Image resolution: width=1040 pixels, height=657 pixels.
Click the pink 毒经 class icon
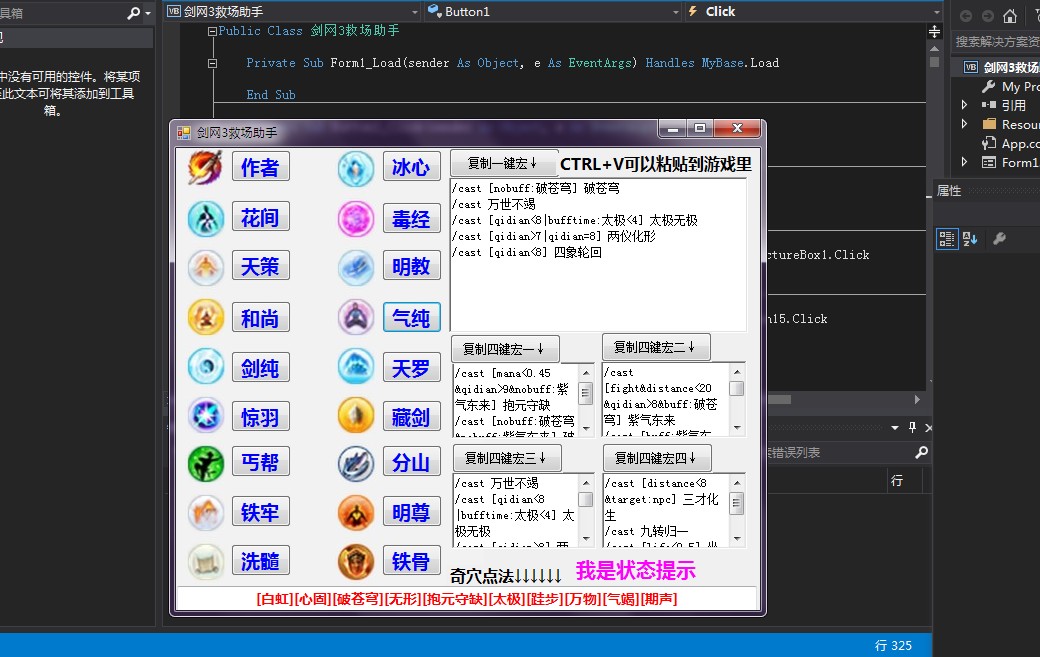[355, 217]
